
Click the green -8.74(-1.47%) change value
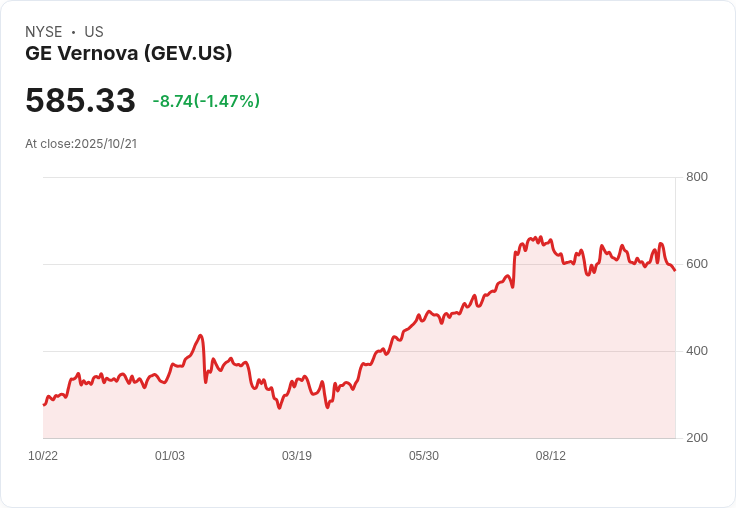pyautogui.click(x=206, y=101)
